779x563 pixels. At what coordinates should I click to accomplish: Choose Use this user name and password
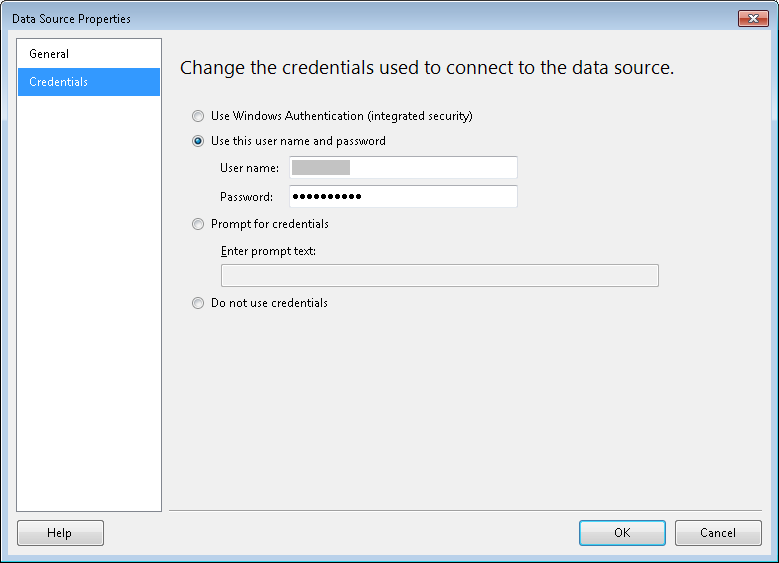tap(198, 141)
